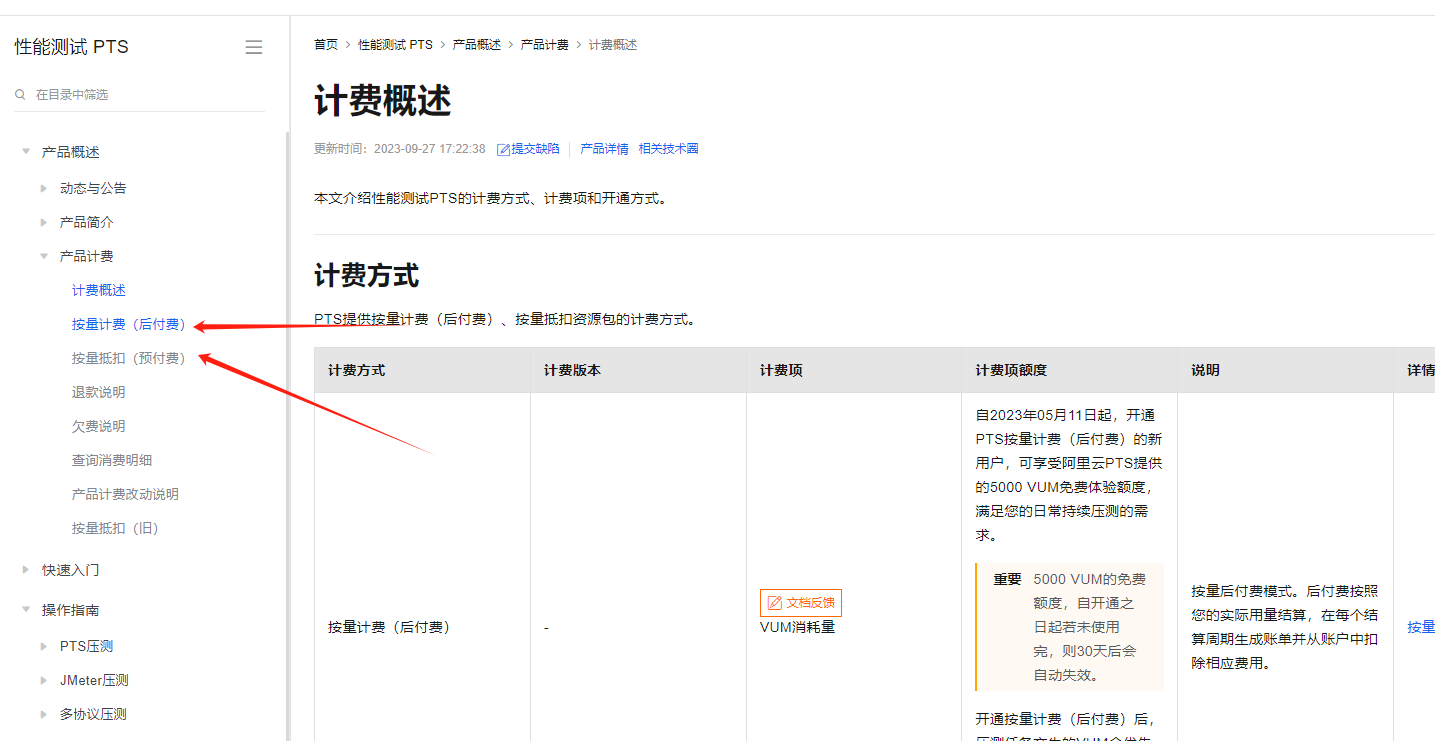The height and width of the screenshot is (741, 1435).
Task: Go to 首页 in the breadcrumb
Action: [x=326, y=45]
